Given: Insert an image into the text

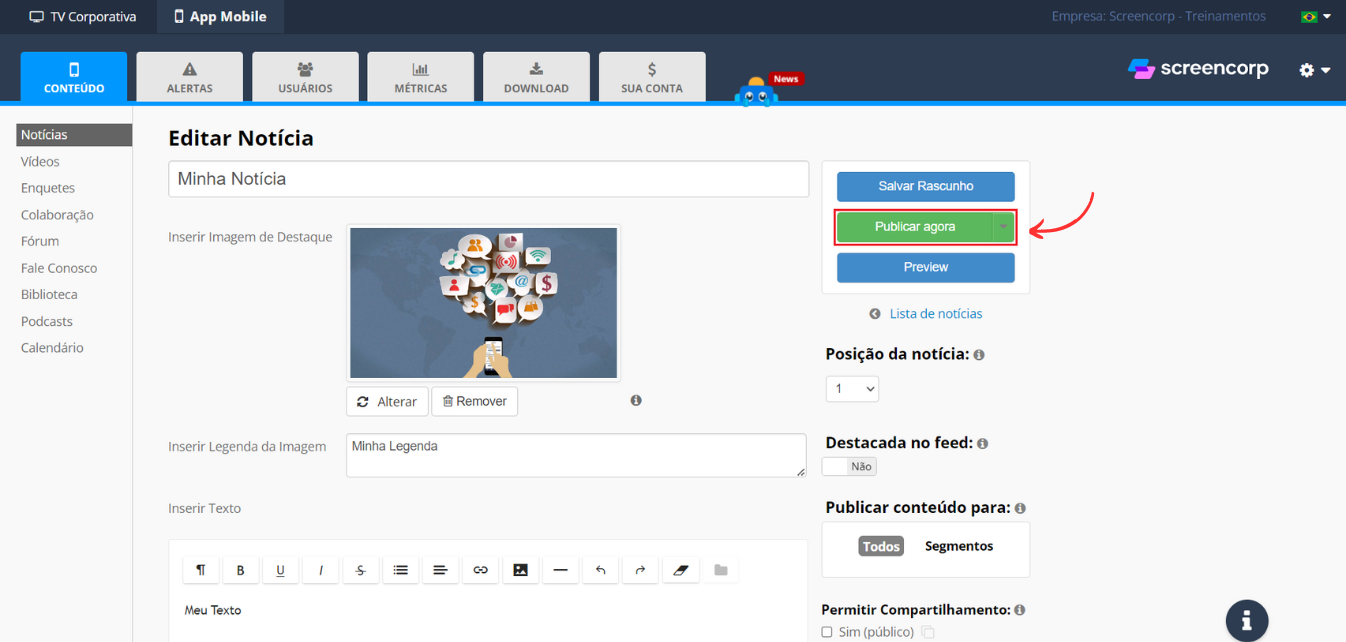Looking at the screenshot, I should (x=520, y=570).
